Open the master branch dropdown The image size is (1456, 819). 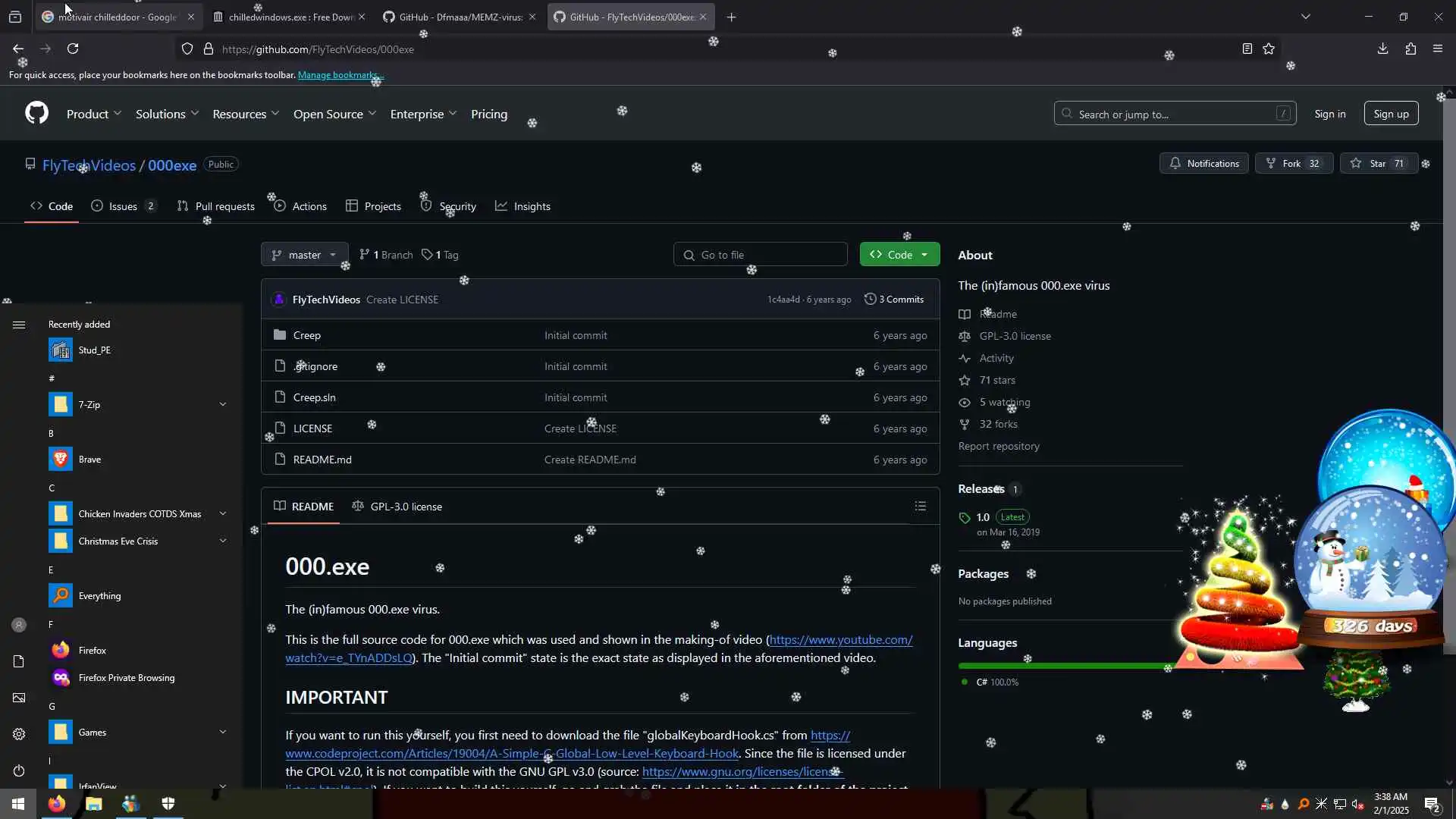coord(304,255)
